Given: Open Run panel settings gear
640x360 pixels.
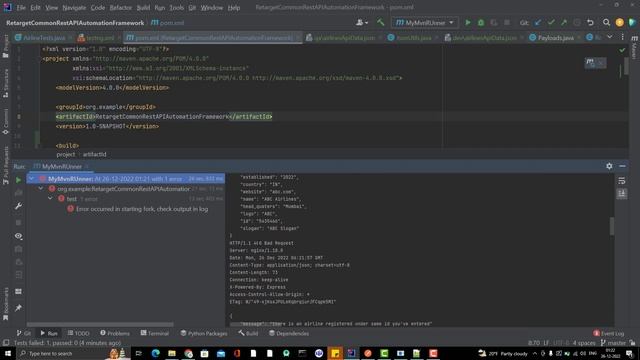Looking at the screenshot, I should pos(609,166).
